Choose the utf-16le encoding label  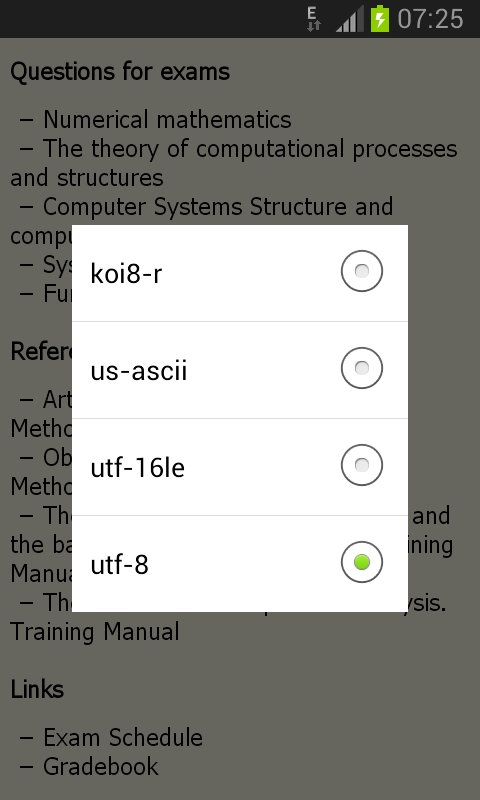click(138, 467)
